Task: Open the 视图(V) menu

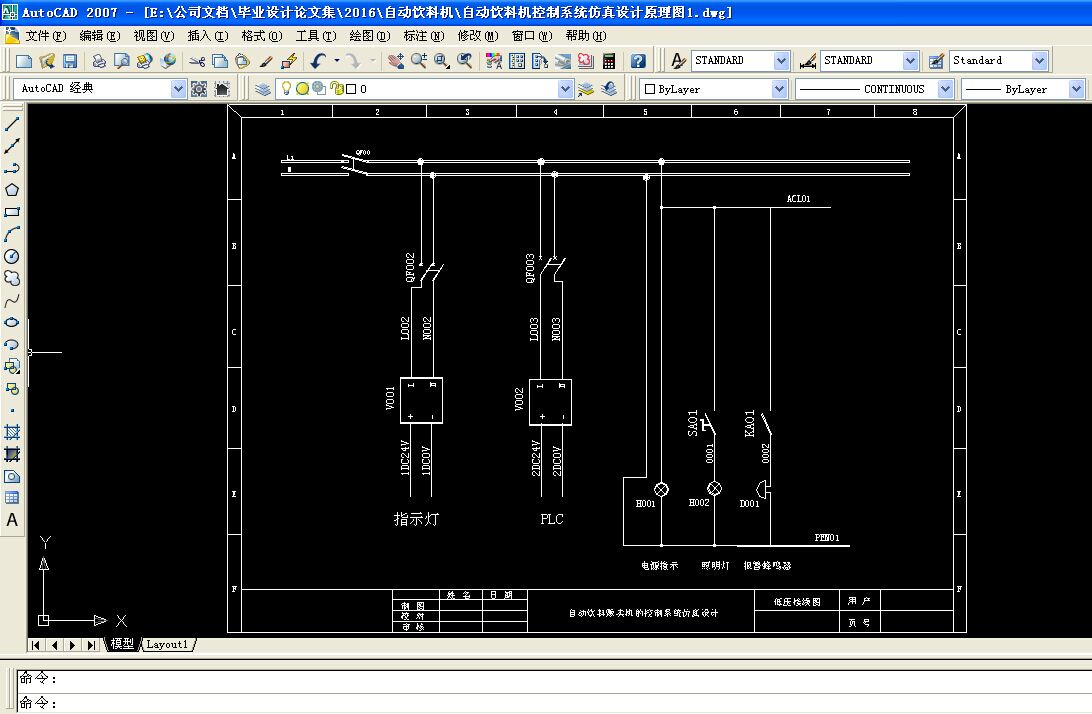Action: (x=153, y=36)
